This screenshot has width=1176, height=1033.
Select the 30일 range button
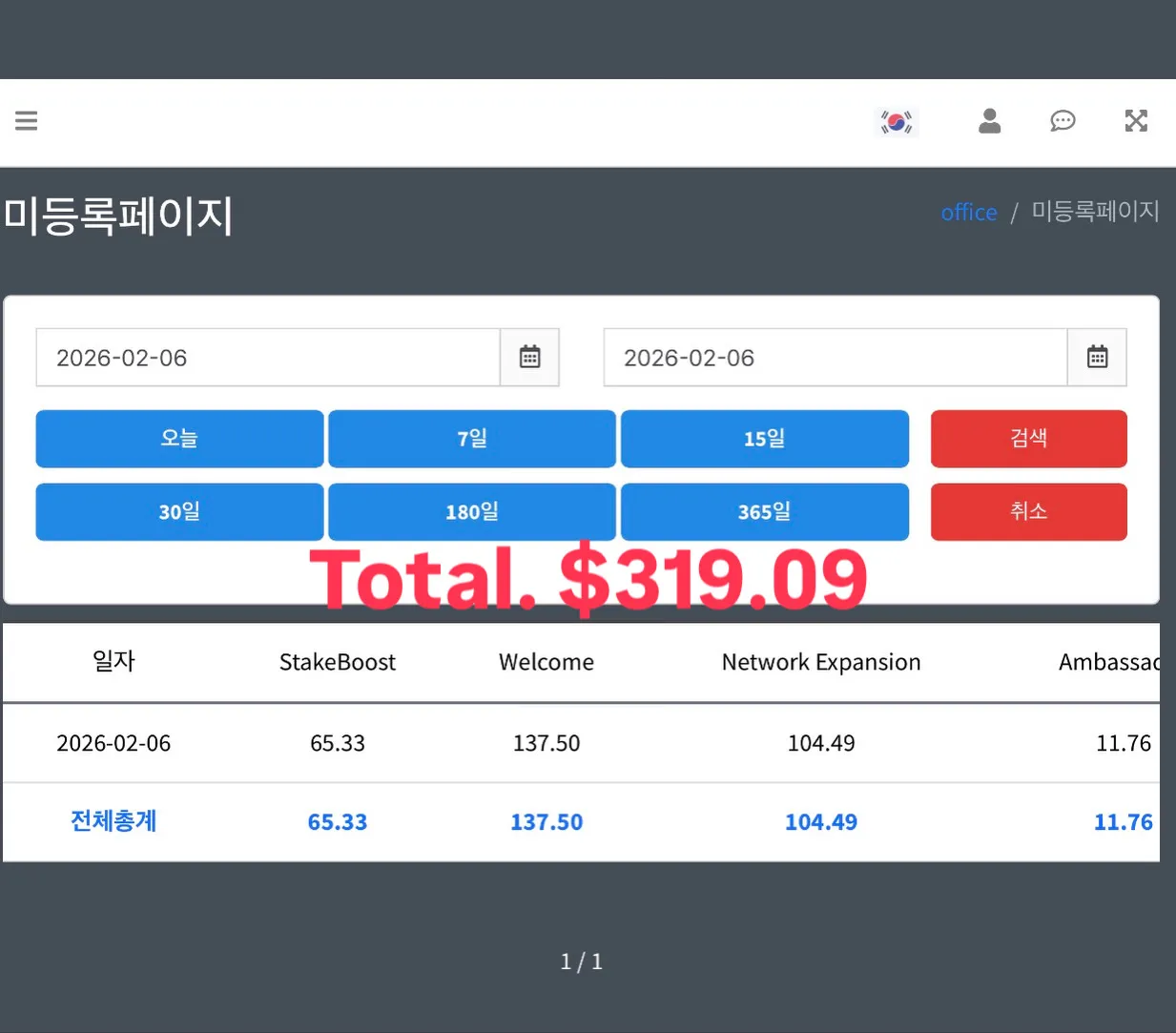179,512
